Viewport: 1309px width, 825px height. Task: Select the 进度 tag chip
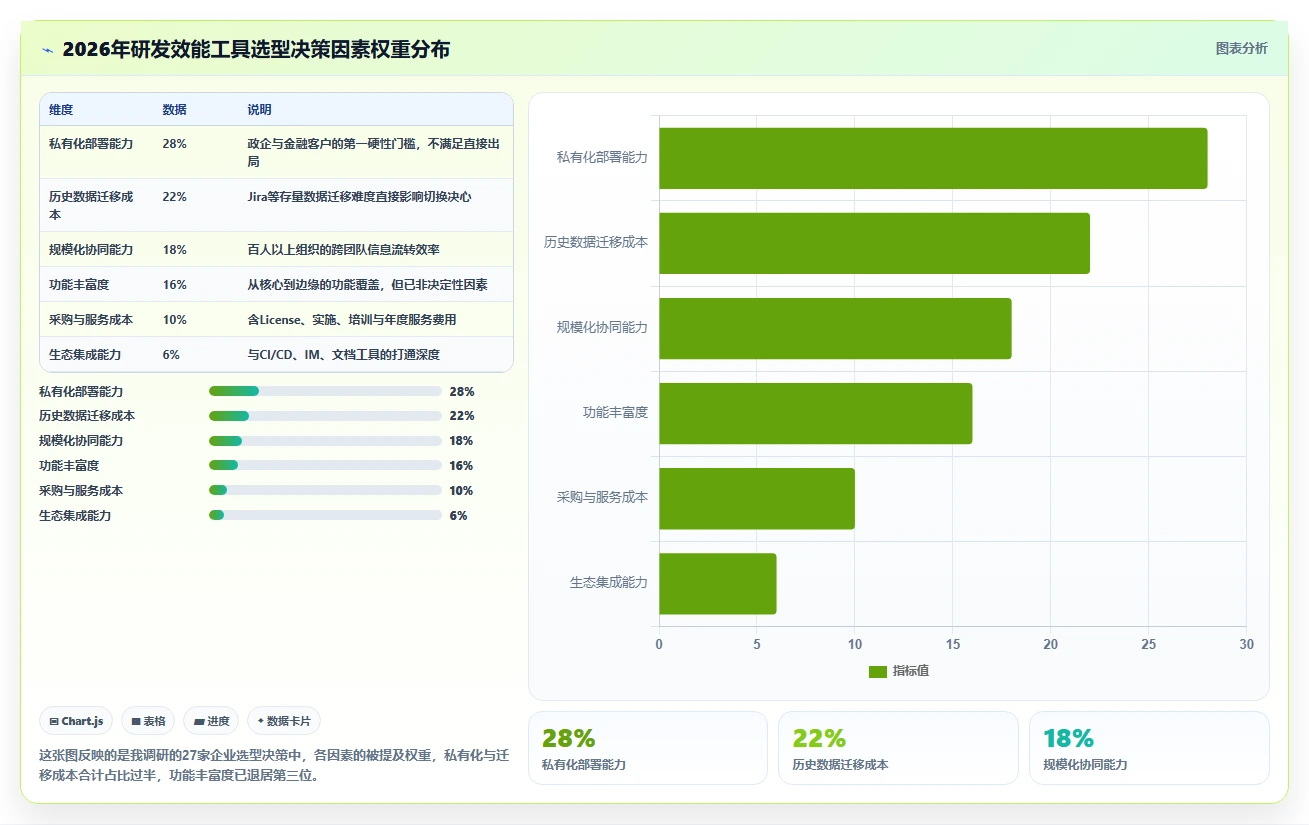coord(211,721)
